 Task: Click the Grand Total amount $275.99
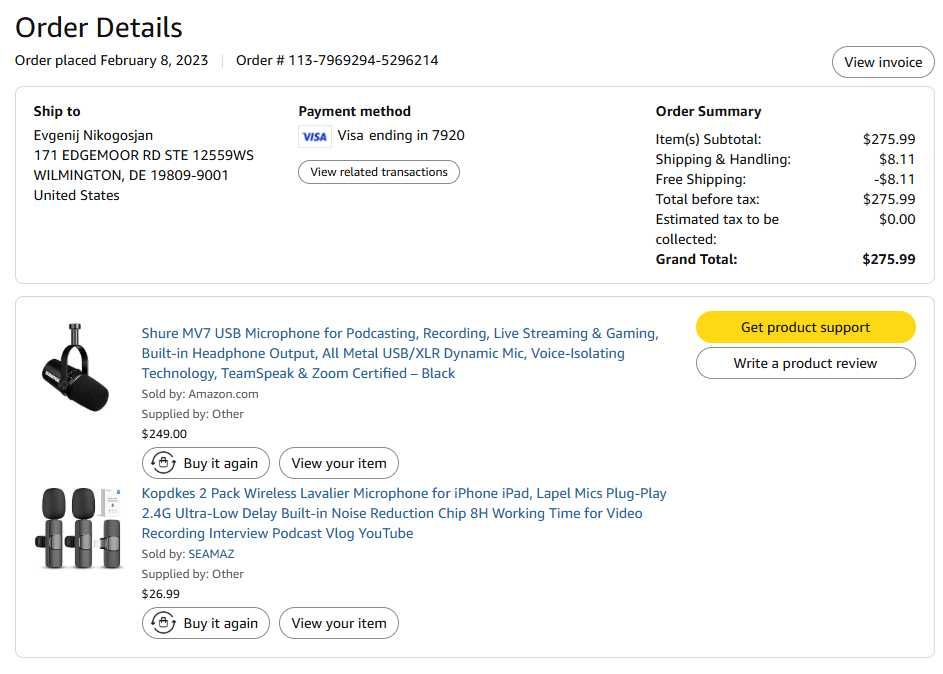pyautogui.click(x=888, y=259)
